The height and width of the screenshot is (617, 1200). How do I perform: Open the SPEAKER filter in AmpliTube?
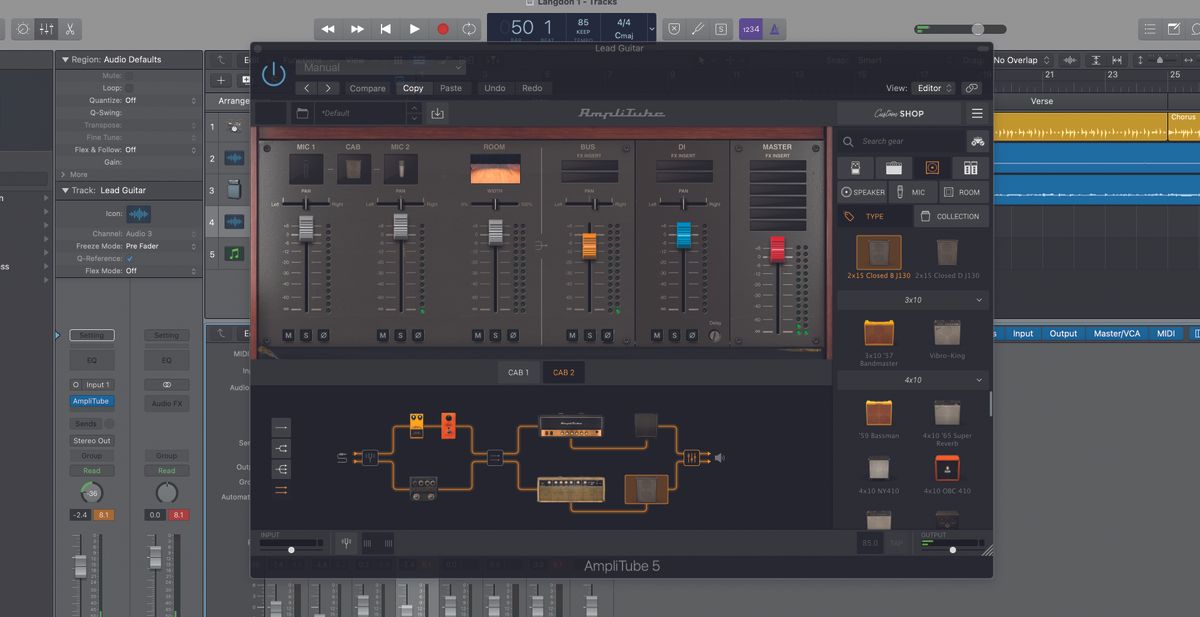click(x=863, y=192)
